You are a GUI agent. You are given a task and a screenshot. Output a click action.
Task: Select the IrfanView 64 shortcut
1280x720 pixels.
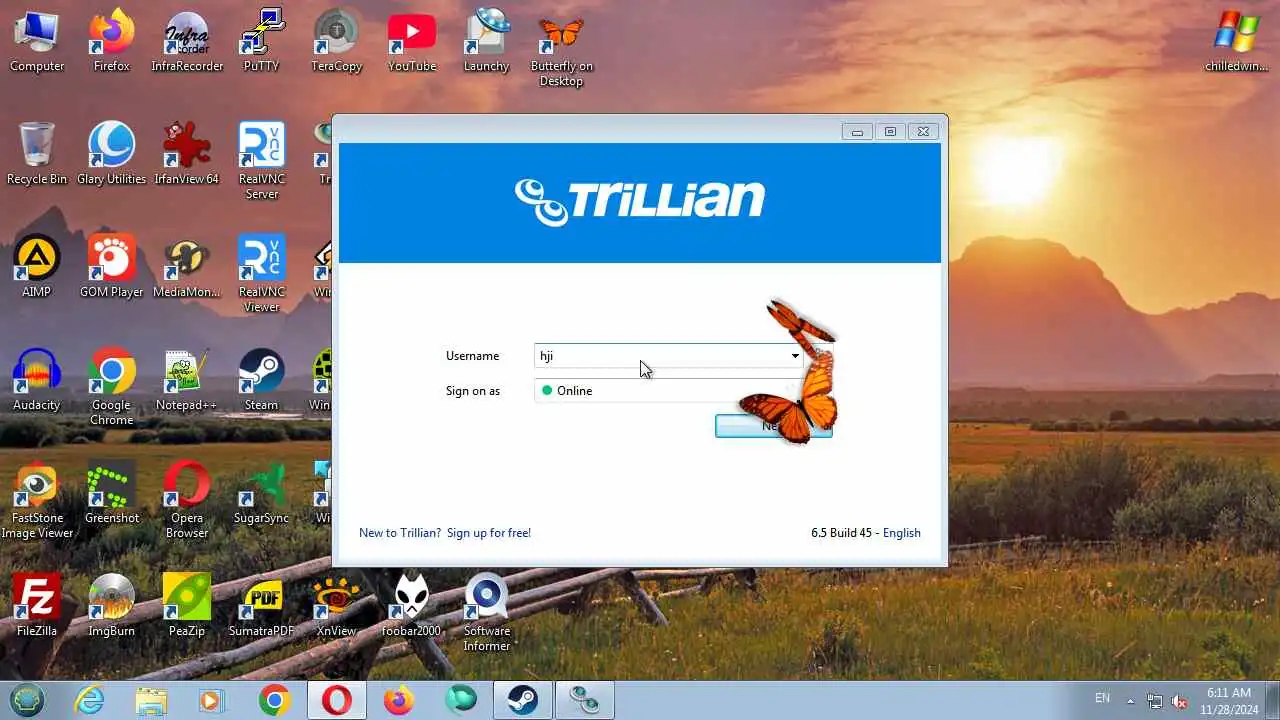pyautogui.click(x=187, y=154)
